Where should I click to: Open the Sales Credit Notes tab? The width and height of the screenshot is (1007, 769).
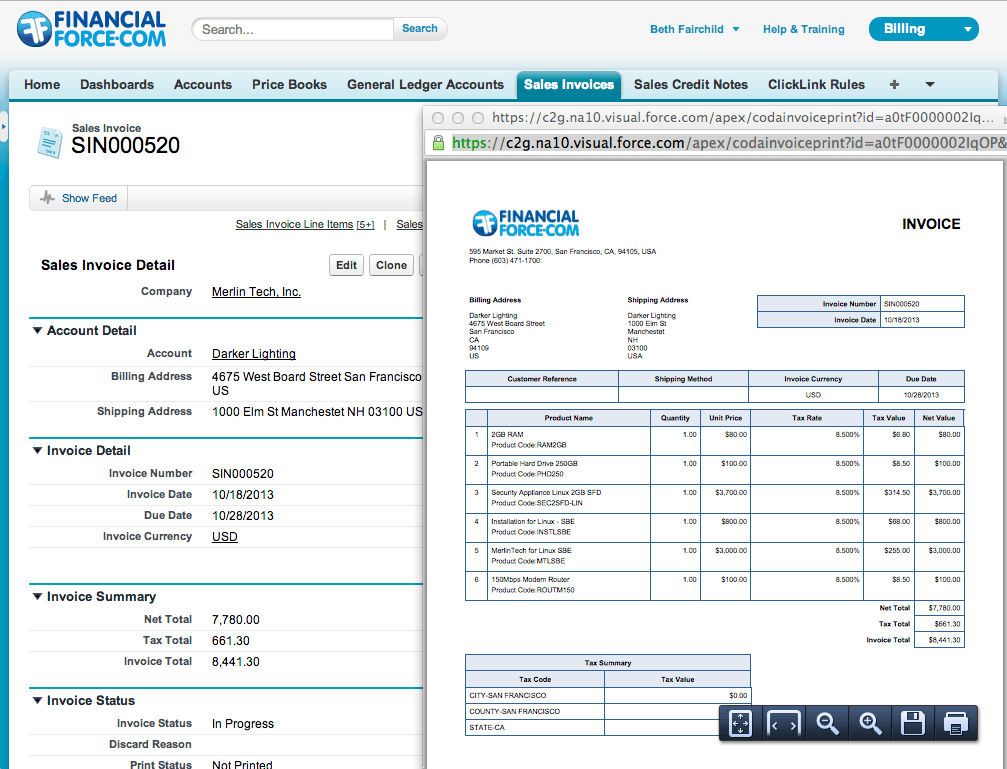691,85
